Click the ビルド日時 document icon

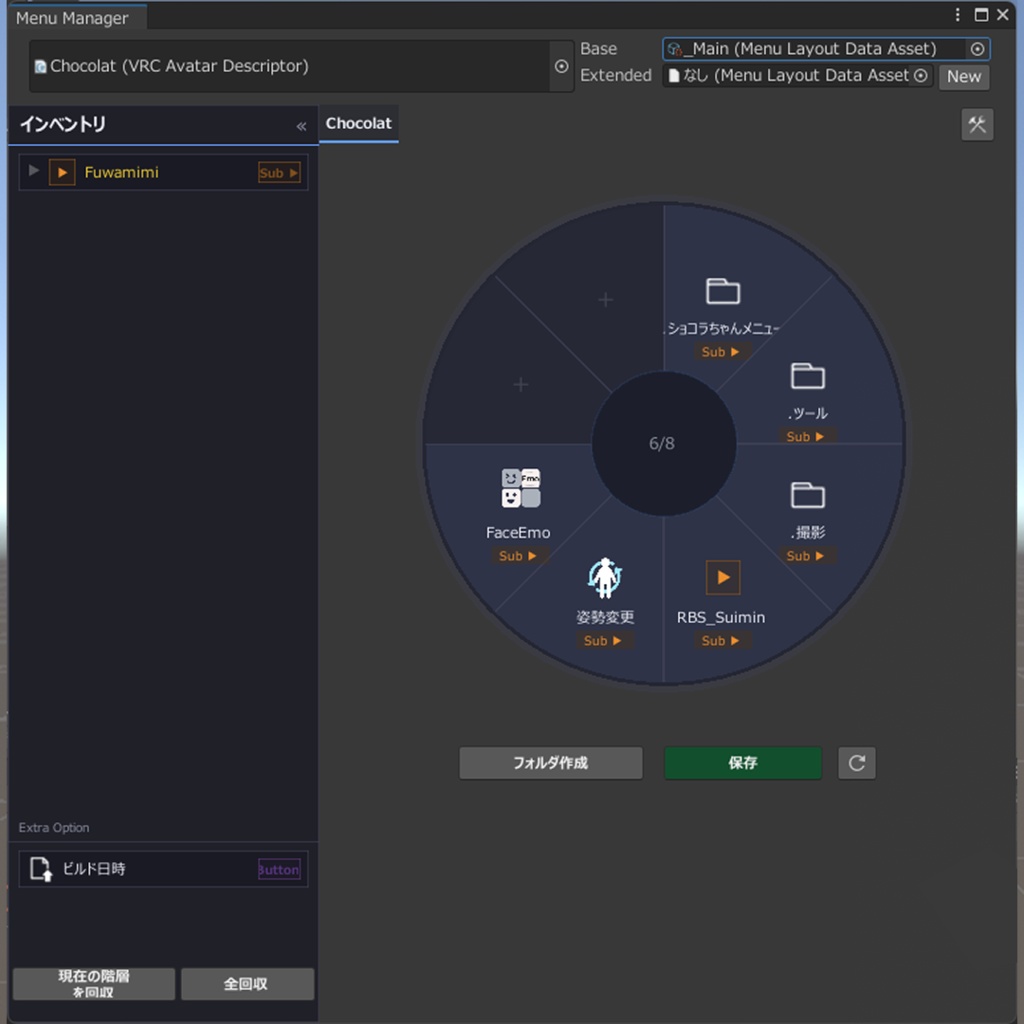[x=41, y=869]
